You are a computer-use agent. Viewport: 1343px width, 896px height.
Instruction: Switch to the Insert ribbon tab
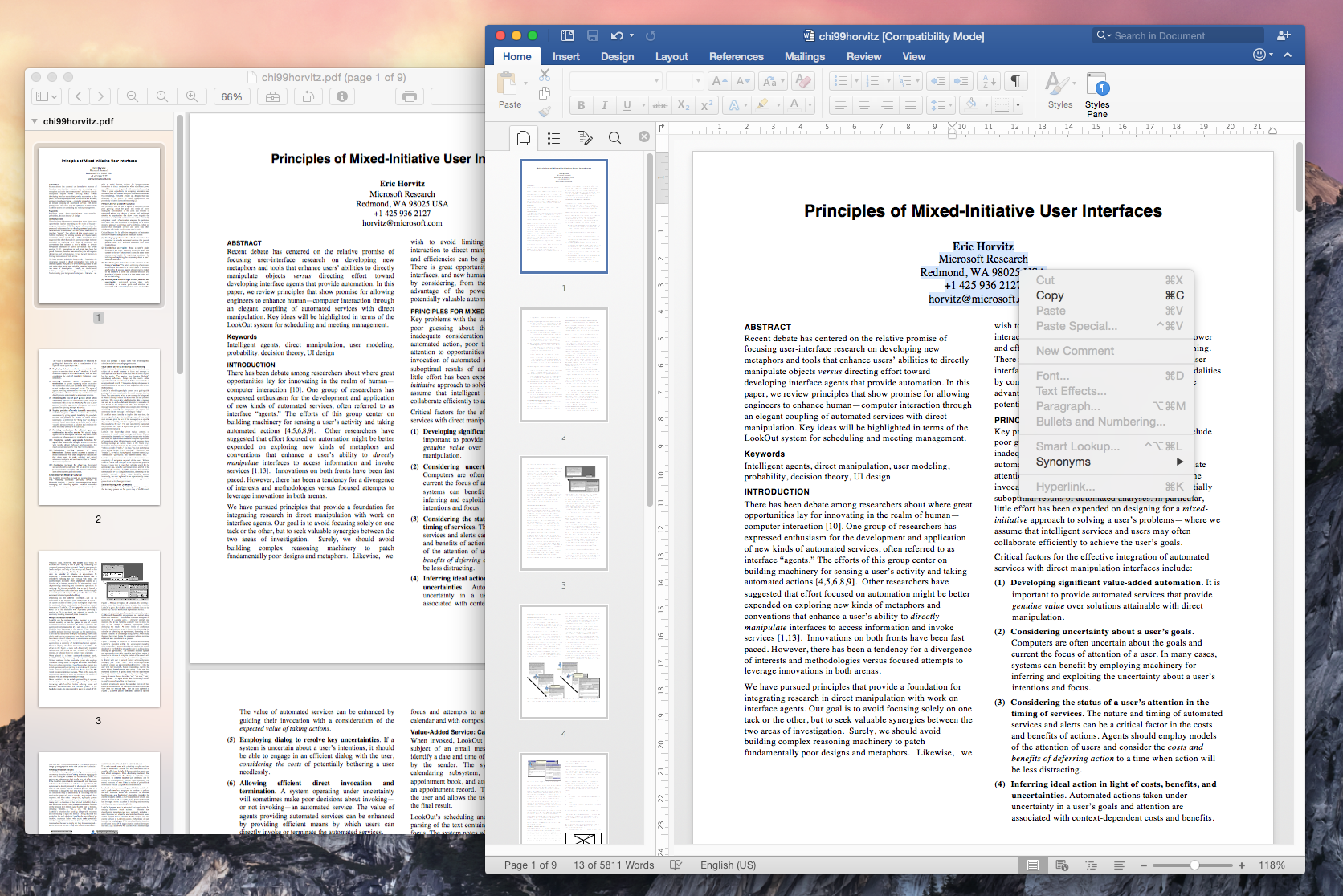(565, 56)
